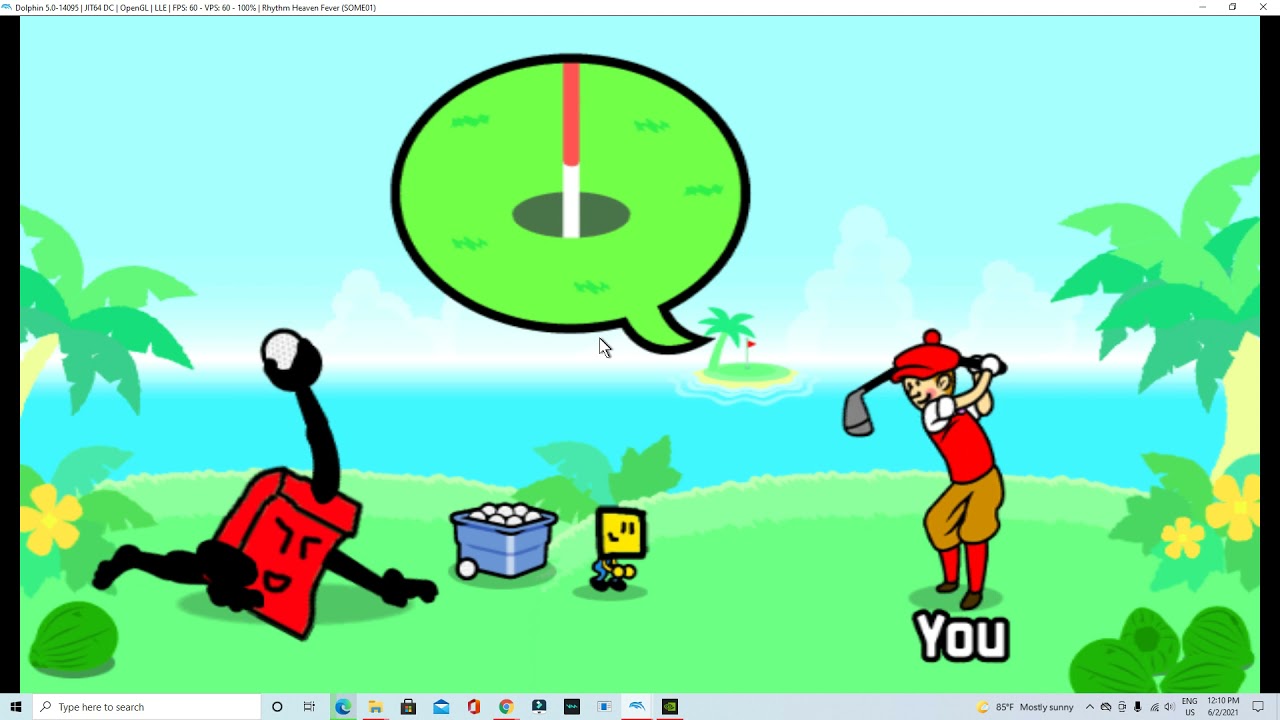Click the blue basket of golf balls
This screenshot has height=720, width=1280.
(x=503, y=541)
